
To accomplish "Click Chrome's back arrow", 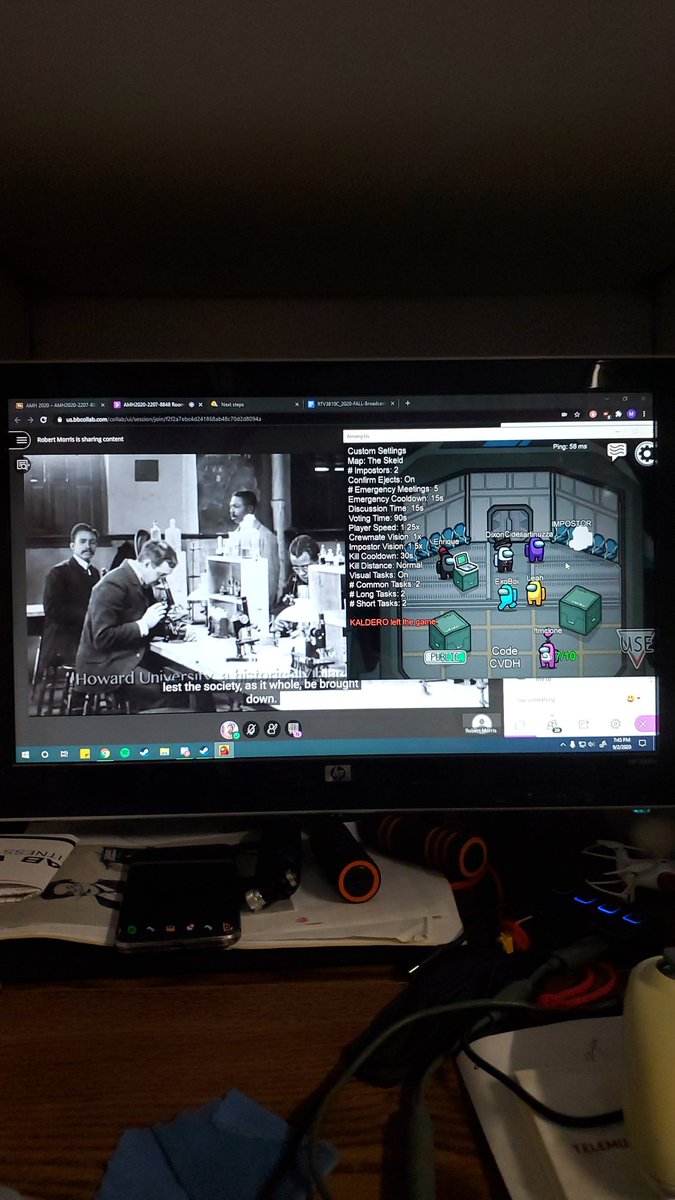I will [x=17, y=419].
